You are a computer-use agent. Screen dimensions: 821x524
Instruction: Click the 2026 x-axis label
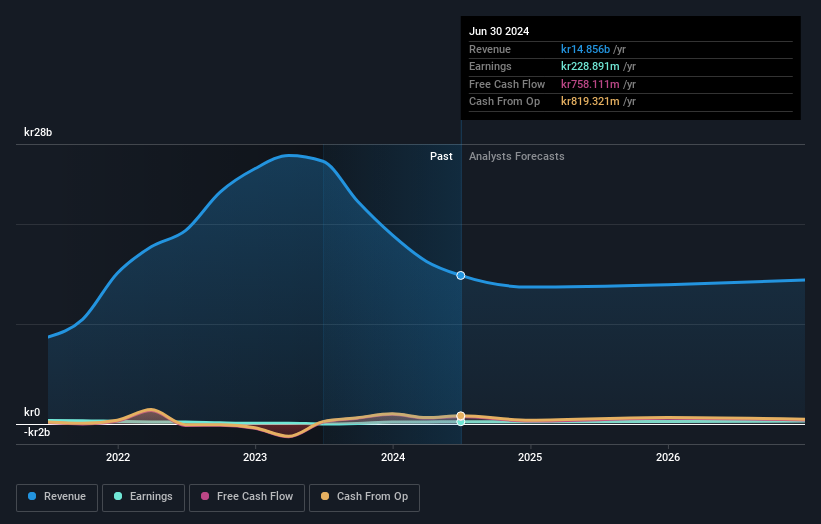(x=668, y=457)
